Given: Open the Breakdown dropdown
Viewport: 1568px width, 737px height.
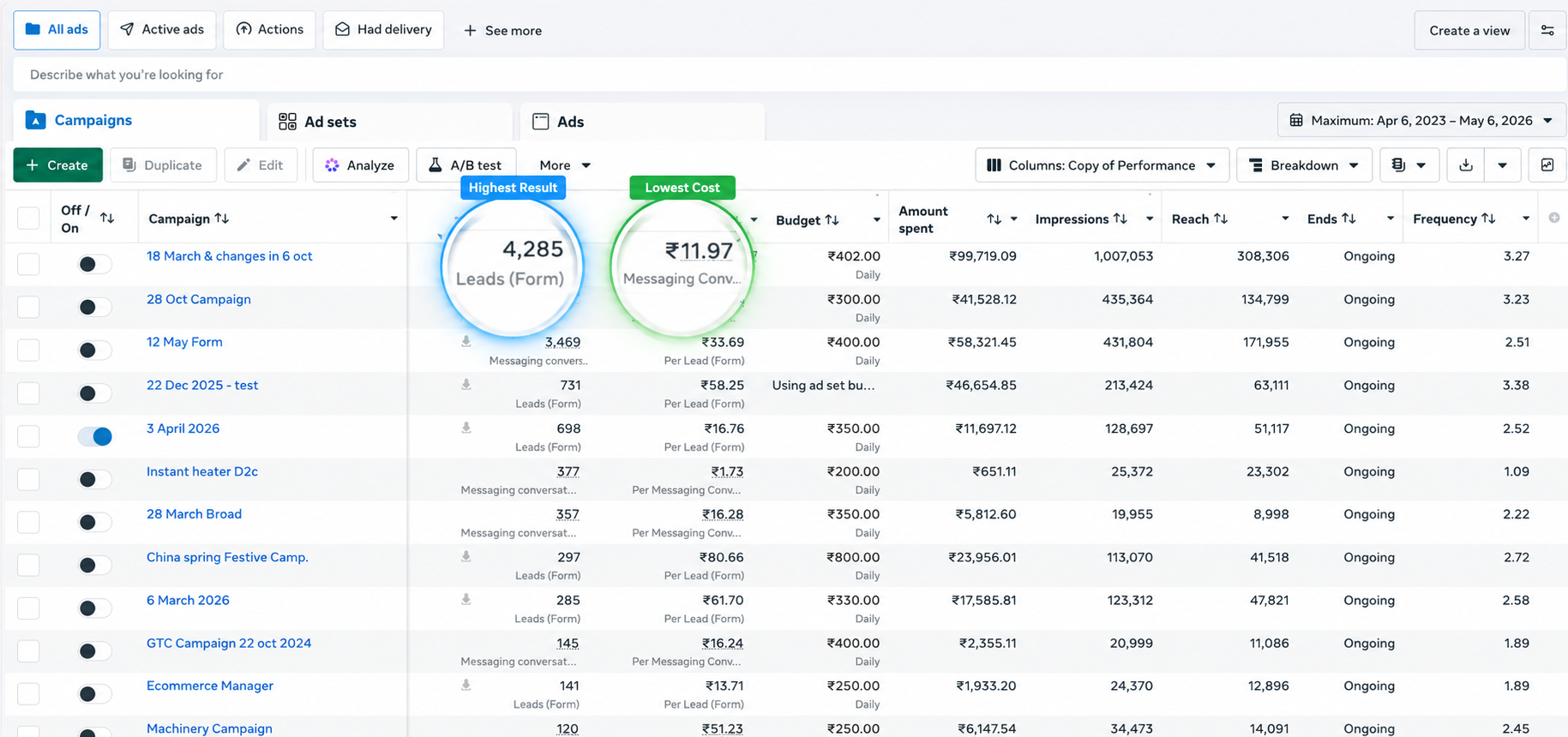Looking at the screenshot, I should [x=1304, y=165].
